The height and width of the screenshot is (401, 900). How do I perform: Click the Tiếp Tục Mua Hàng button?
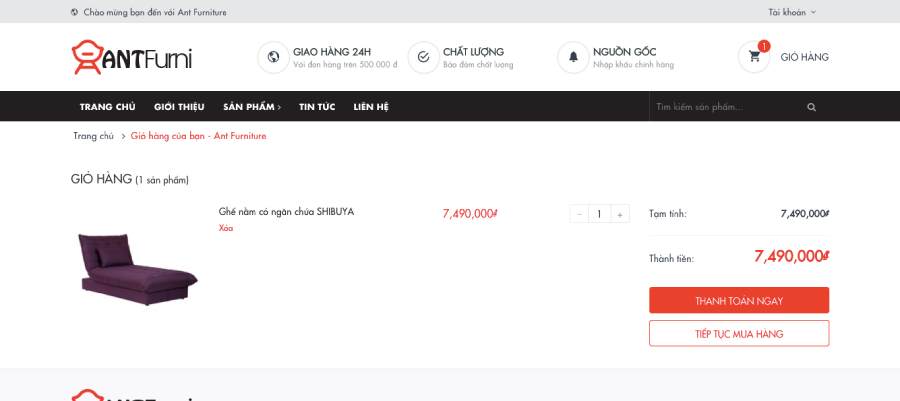click(x=739, y=333)
